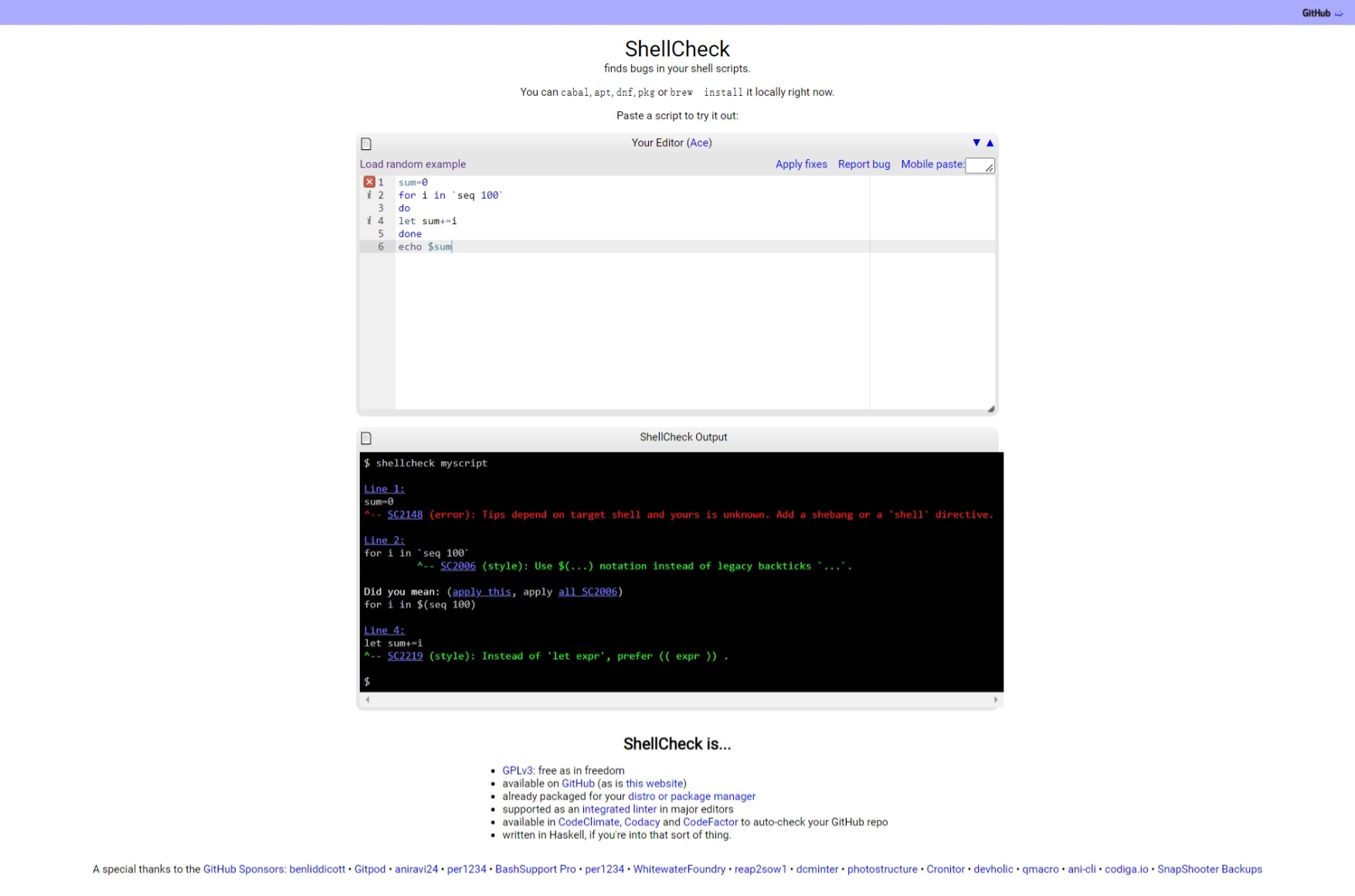Screen dimensions: 1355x896
Task: Click the red error marker on line 1
Action: point(369,182)
